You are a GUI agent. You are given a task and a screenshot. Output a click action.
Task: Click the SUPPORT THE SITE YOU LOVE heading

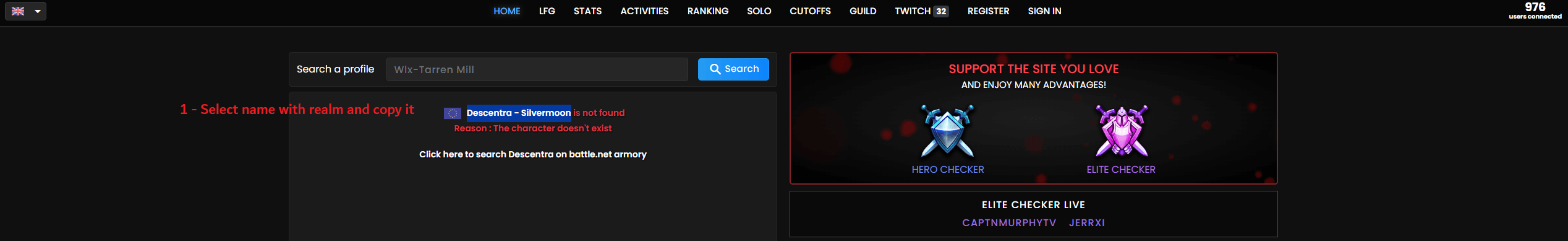1033,69
